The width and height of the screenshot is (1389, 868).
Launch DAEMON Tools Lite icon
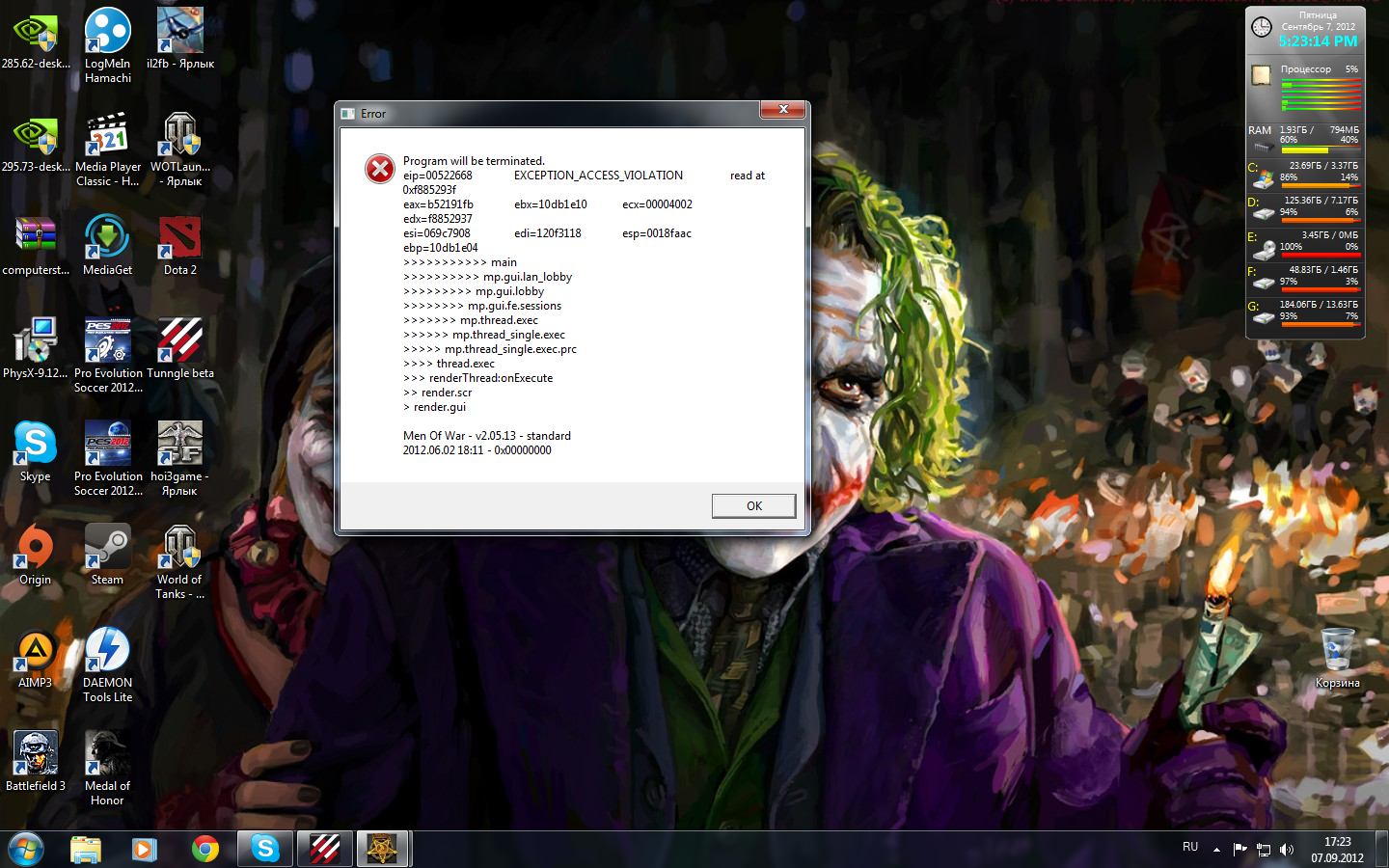(107, 665)
